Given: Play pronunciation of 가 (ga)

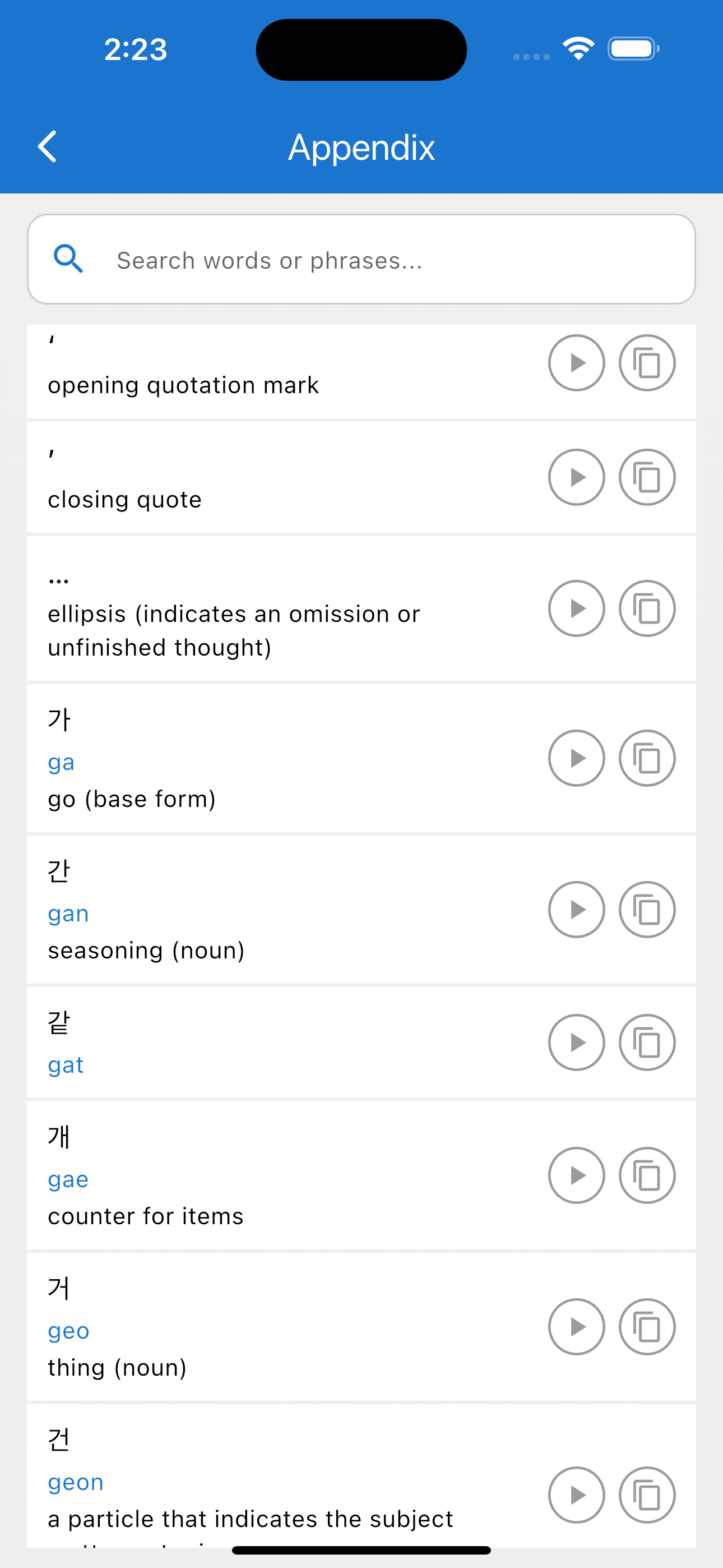Looking at the screenshot, I should (x=576, y=758).
